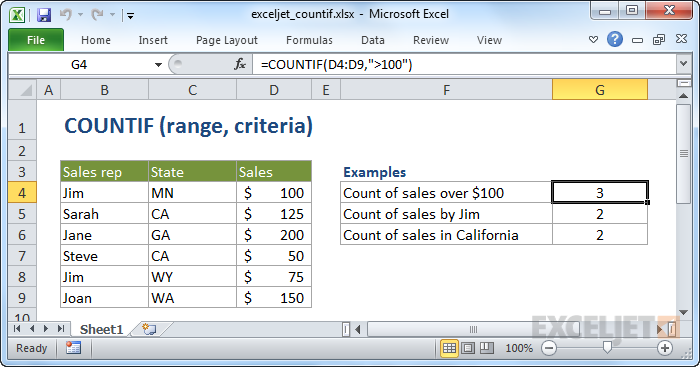700x367 pixels.
Task: Click the Insert Function fx button
Action: [x=240, y=65]
